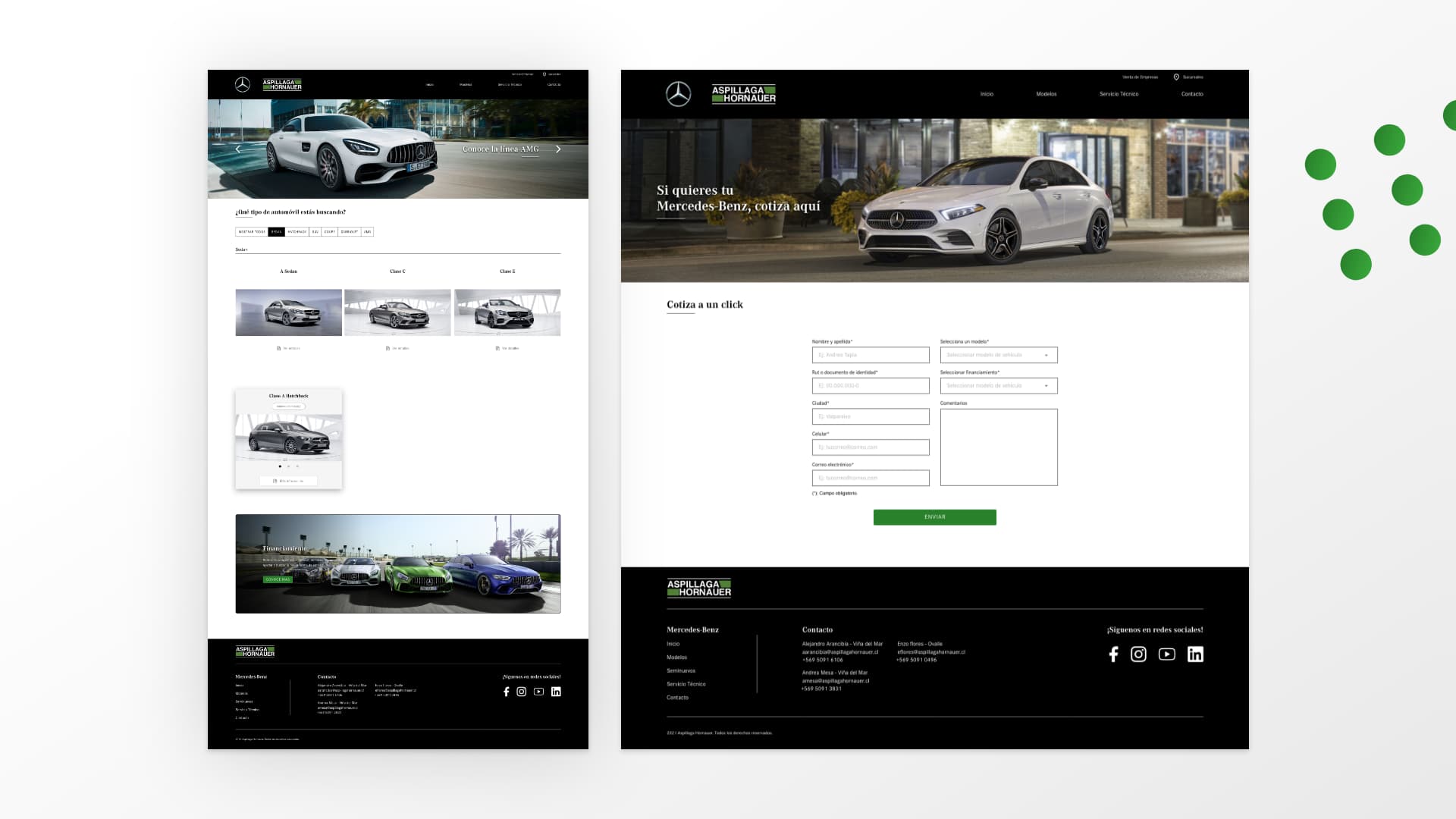Expand the 'Selecciona un modelo' dropdown
The width and height of the screenshot is (1456, 819).
[999, 355]
